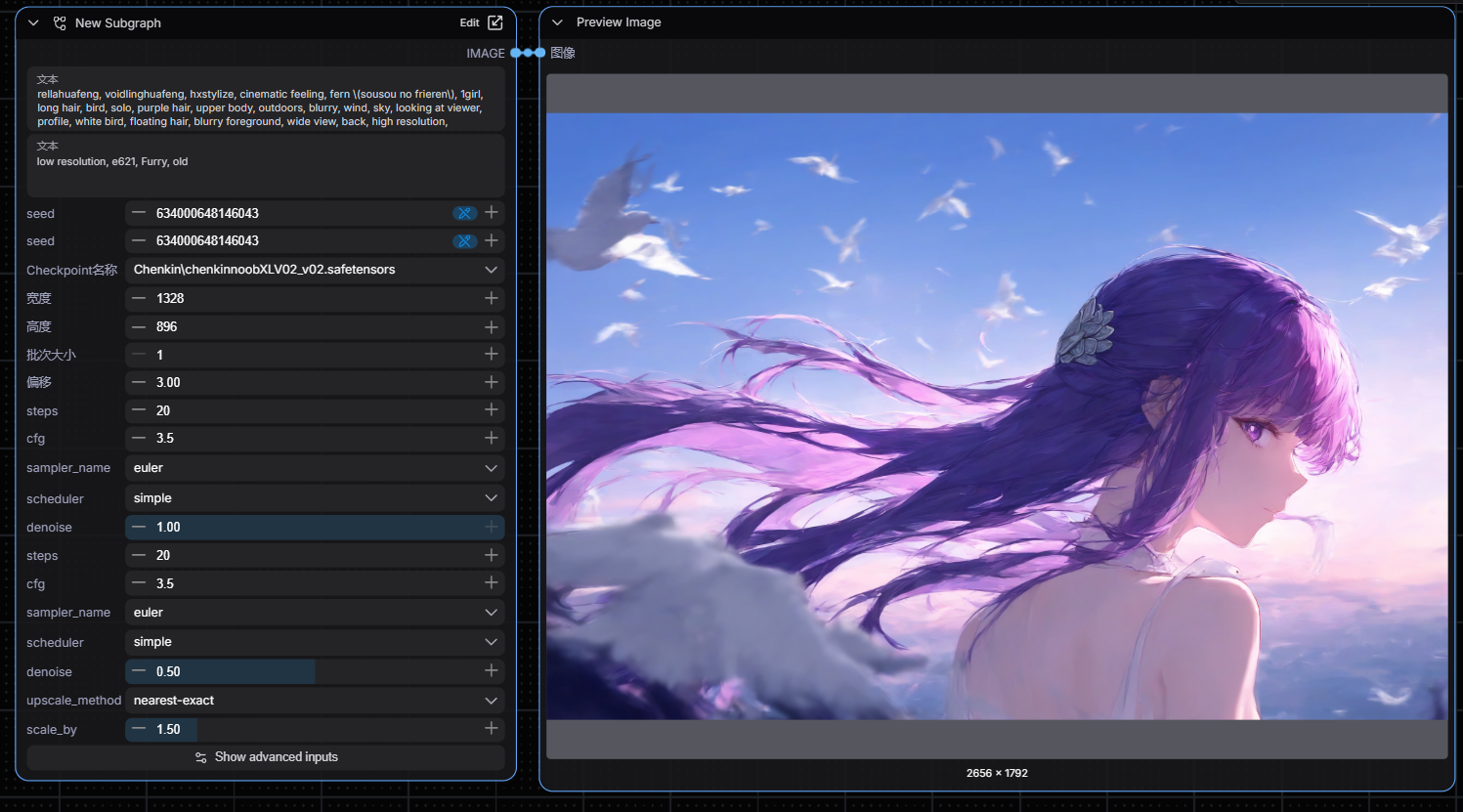Image resolution: width=1463 pixels, height=812 pixels.
Task: Increase the 高度 value 896
Action: click(x=492, y=326)
